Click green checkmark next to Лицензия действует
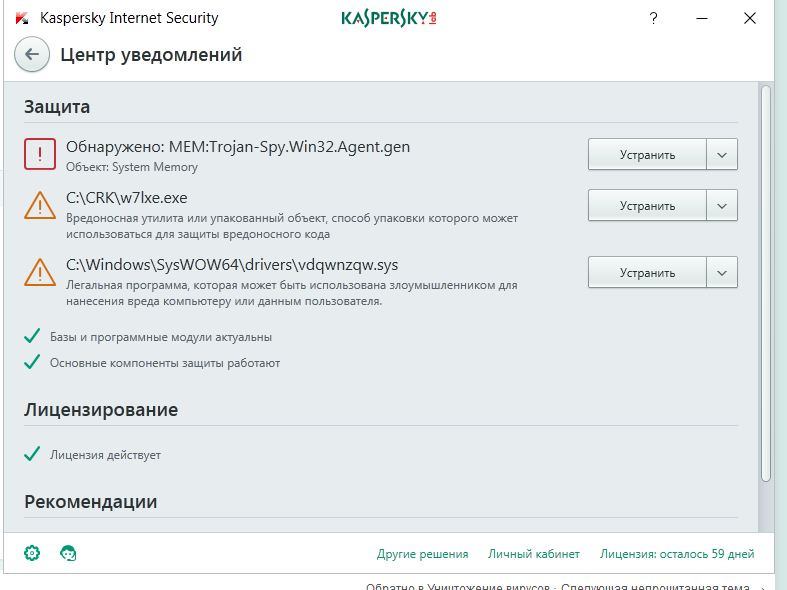This screenshot has width=787, height=590. 32,454
